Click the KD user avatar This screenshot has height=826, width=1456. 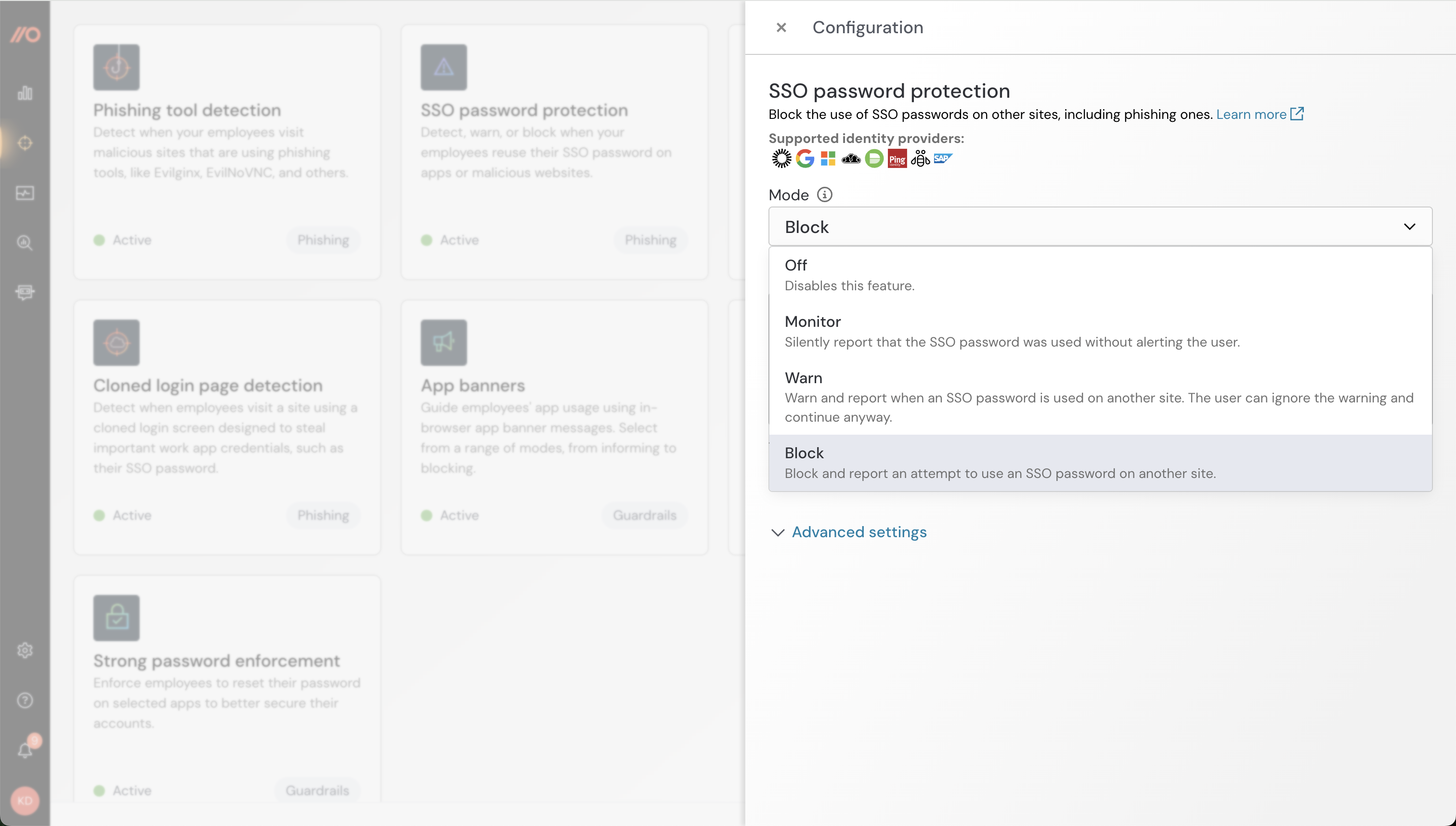click(x=25, y=800)
